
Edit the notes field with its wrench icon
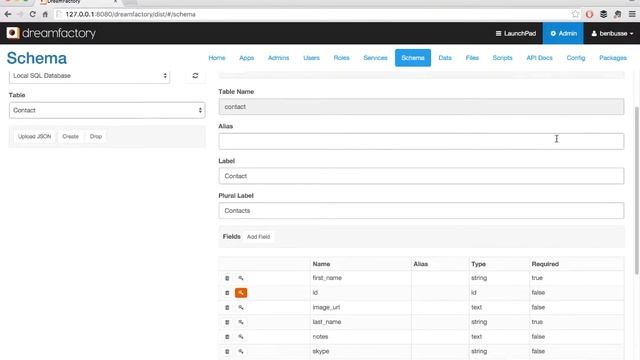(241, 337)
